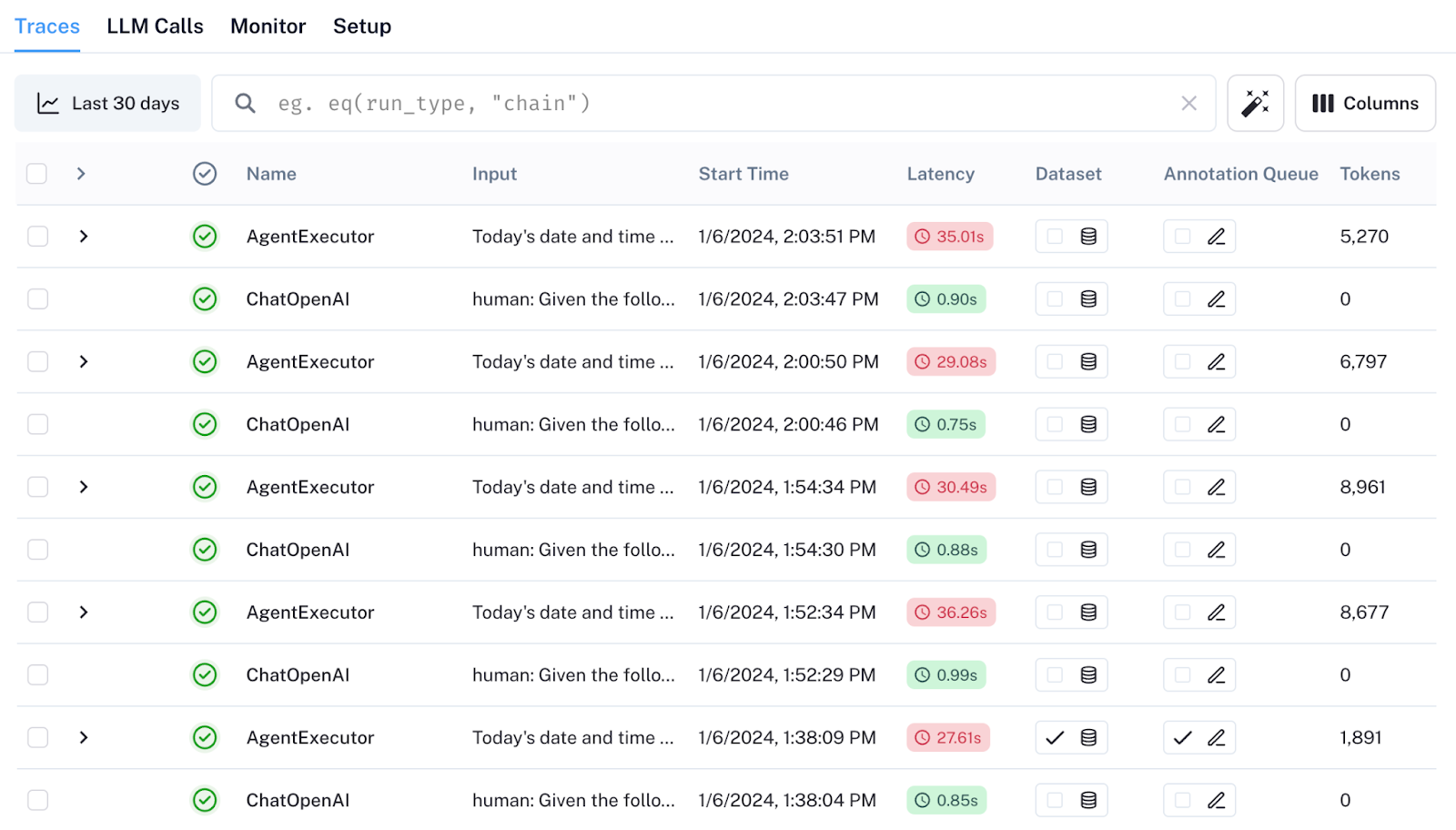
Task: Click the Tokens column header
Action: pyautogui.click(x=1370, y=174)
